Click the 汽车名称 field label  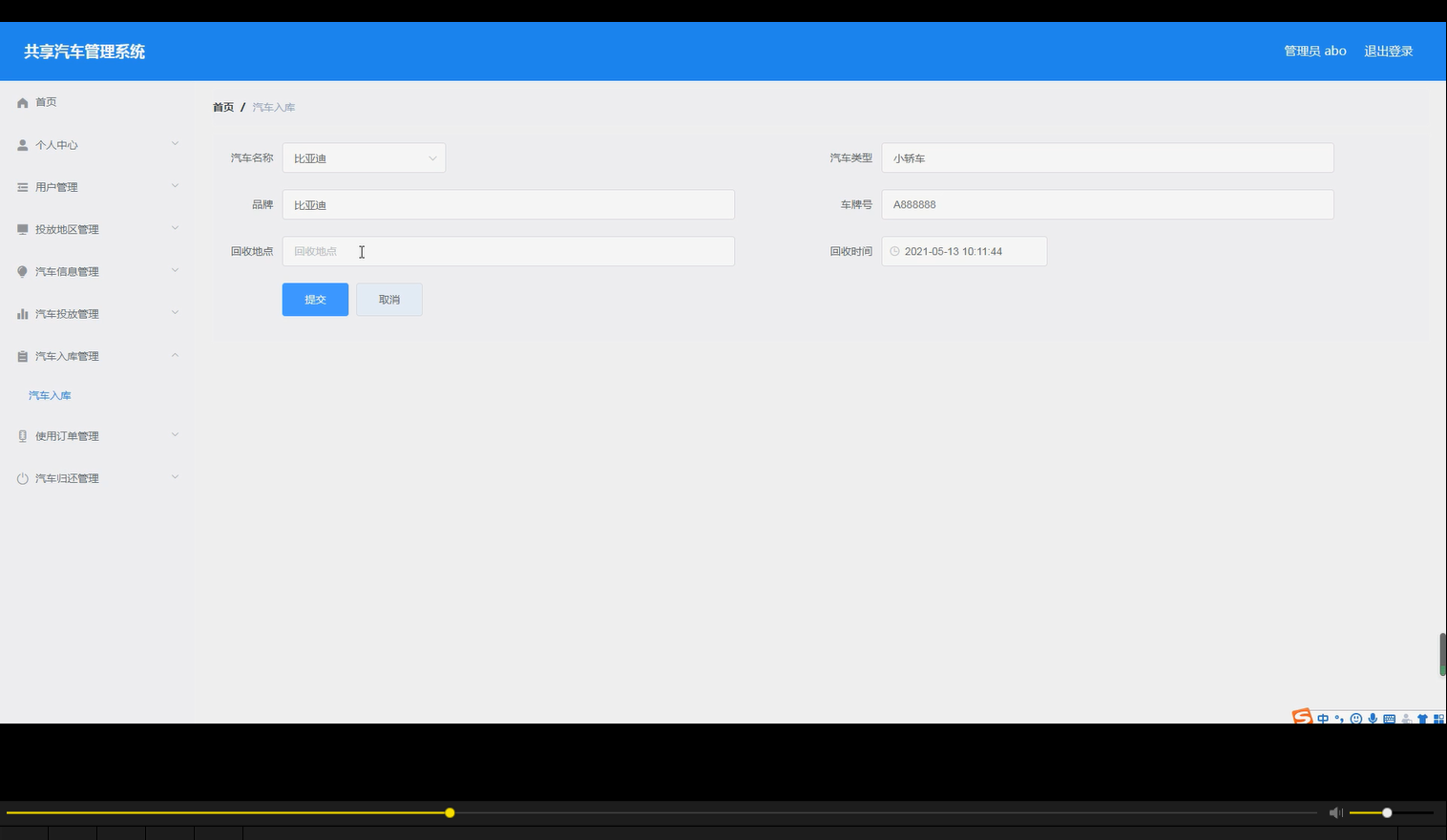(252, 157)
